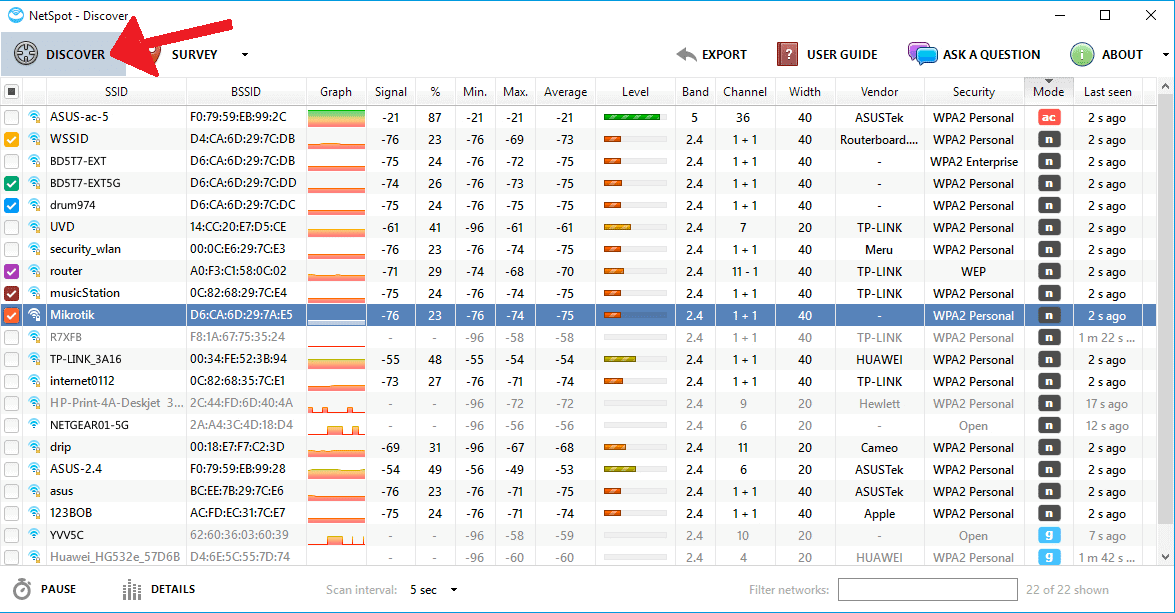Viewport: 1175px width, 613px height.
Task: Select the security_wlan network row
Action: (578, 250)
